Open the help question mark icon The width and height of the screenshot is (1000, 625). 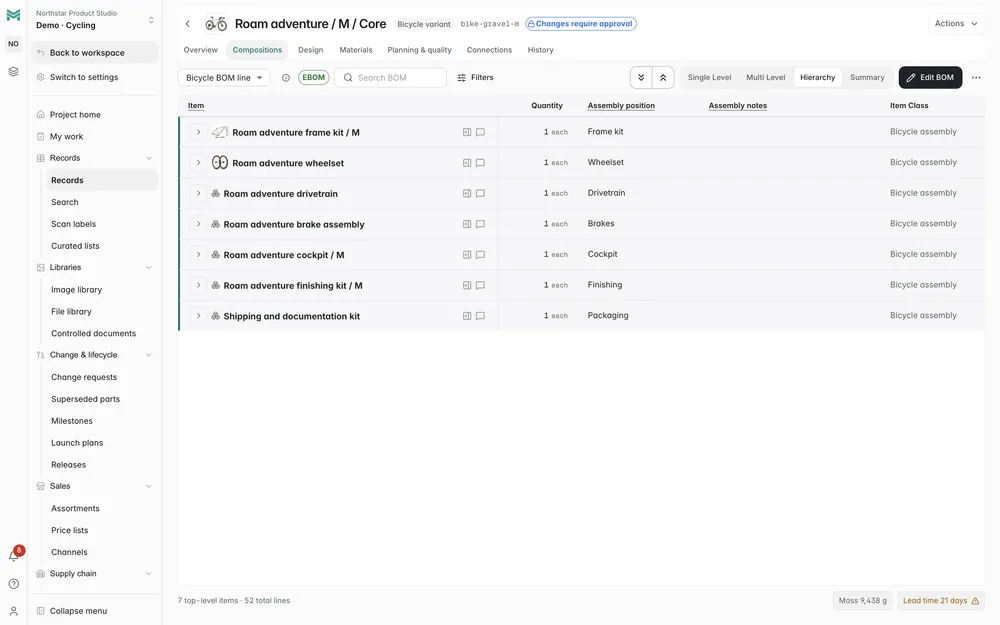(13, 584)
